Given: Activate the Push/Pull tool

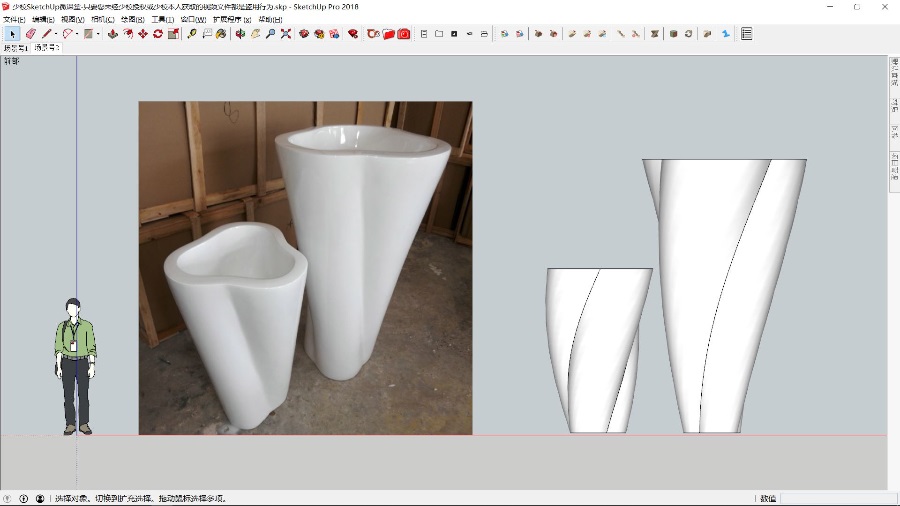Looking at the screenshot, I should [x=112, y=34].
